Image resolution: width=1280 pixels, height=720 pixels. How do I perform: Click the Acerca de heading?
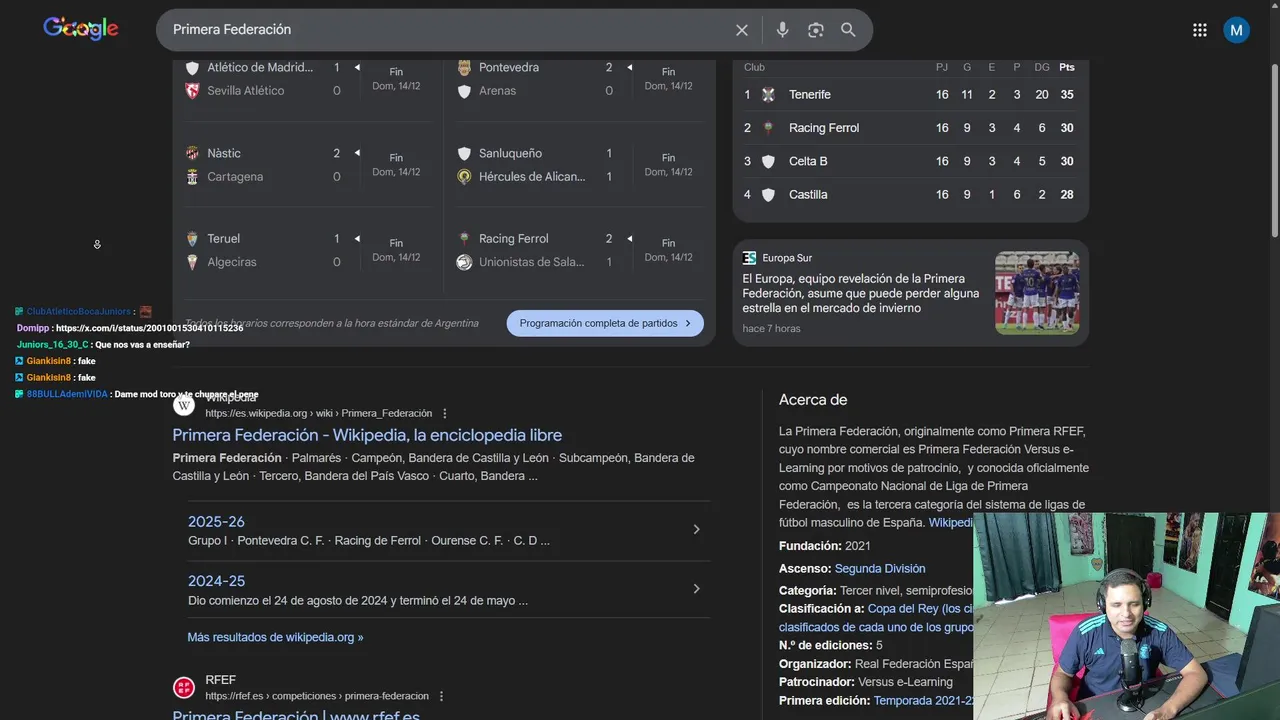tap(813, 400)
